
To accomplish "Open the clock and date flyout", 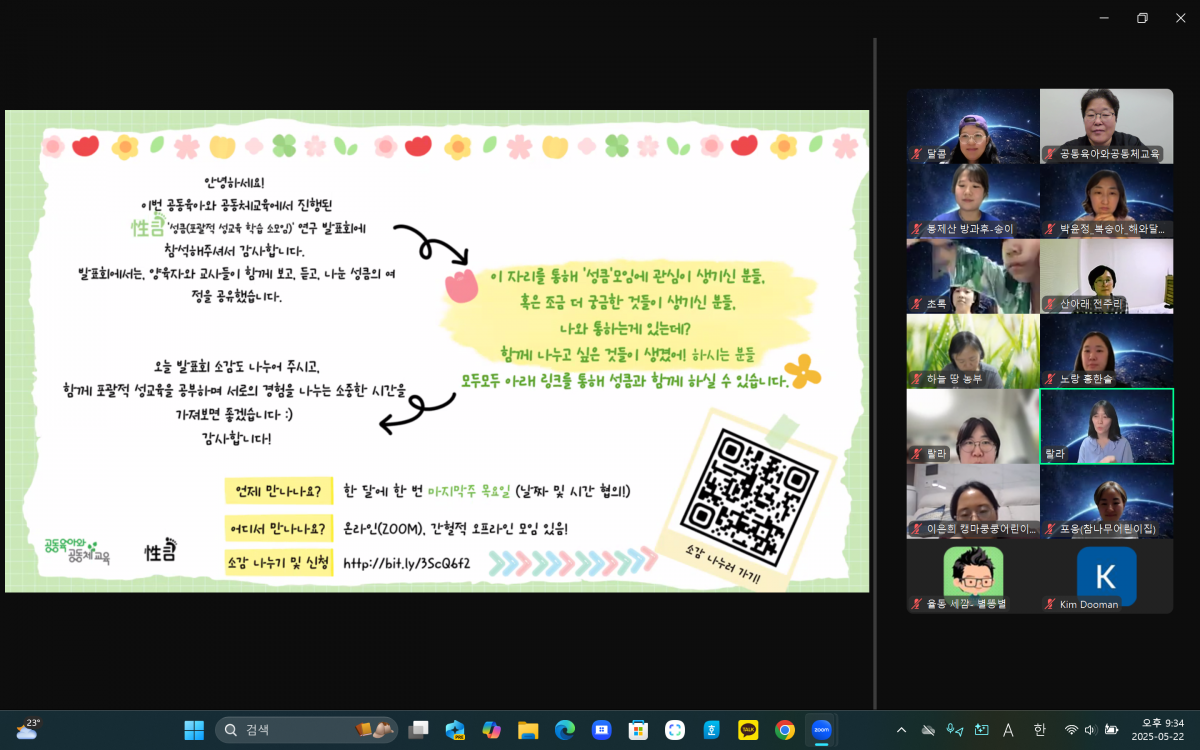I will tap(1156, 730).
